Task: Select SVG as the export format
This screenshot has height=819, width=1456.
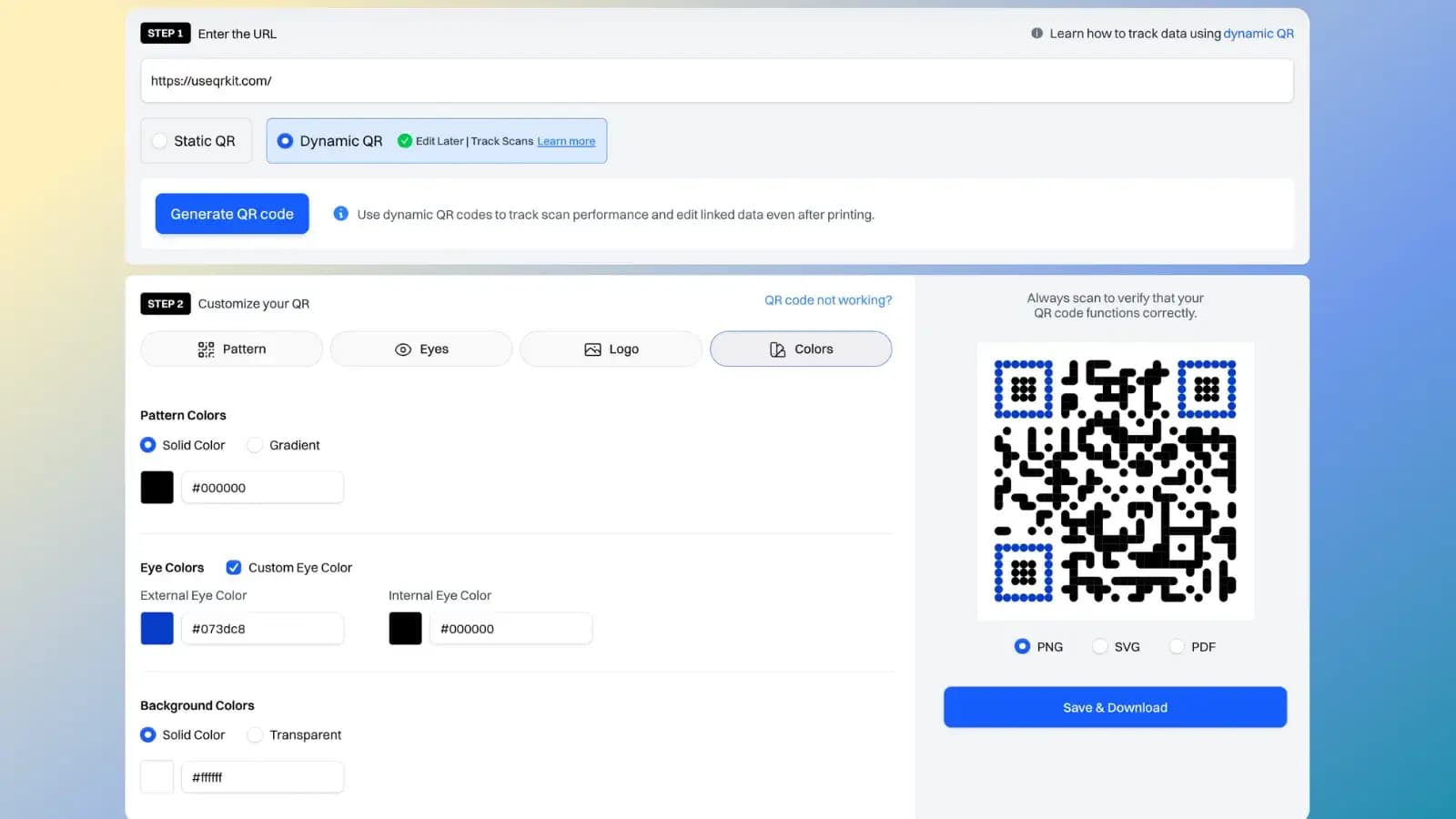Action: pyautogui.click(x=1098, y=646)
